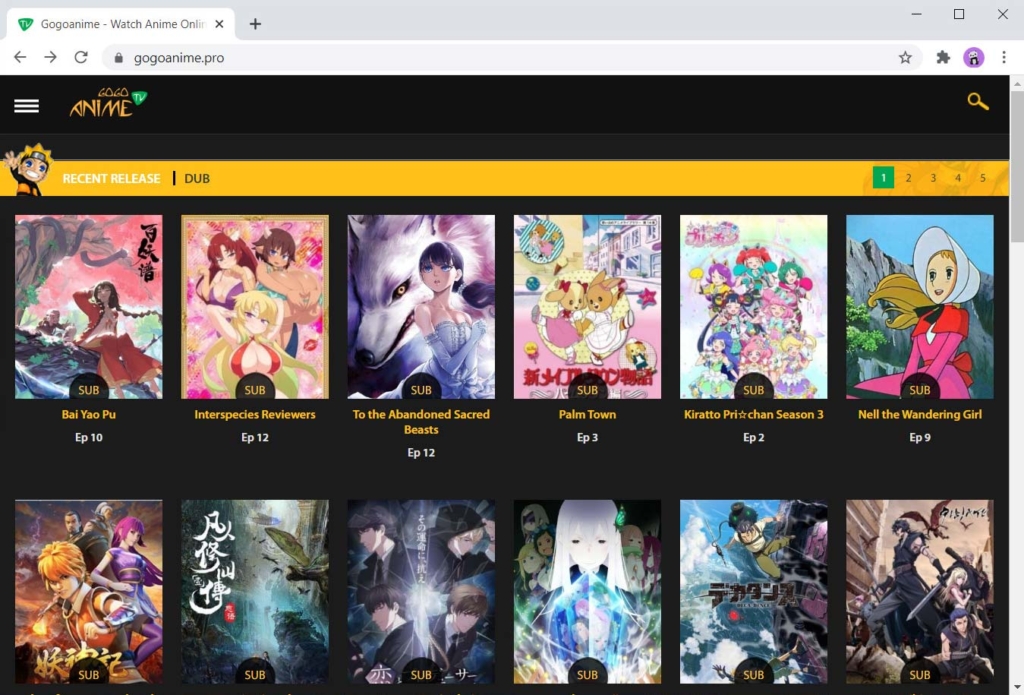1024x695 pixels.
Task: Go to page 4 of recent releases
Action: point(957,178)
